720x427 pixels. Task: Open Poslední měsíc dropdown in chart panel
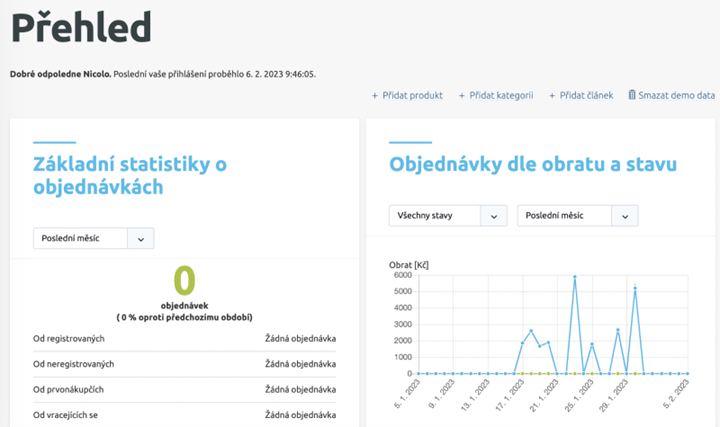point(578,216)
